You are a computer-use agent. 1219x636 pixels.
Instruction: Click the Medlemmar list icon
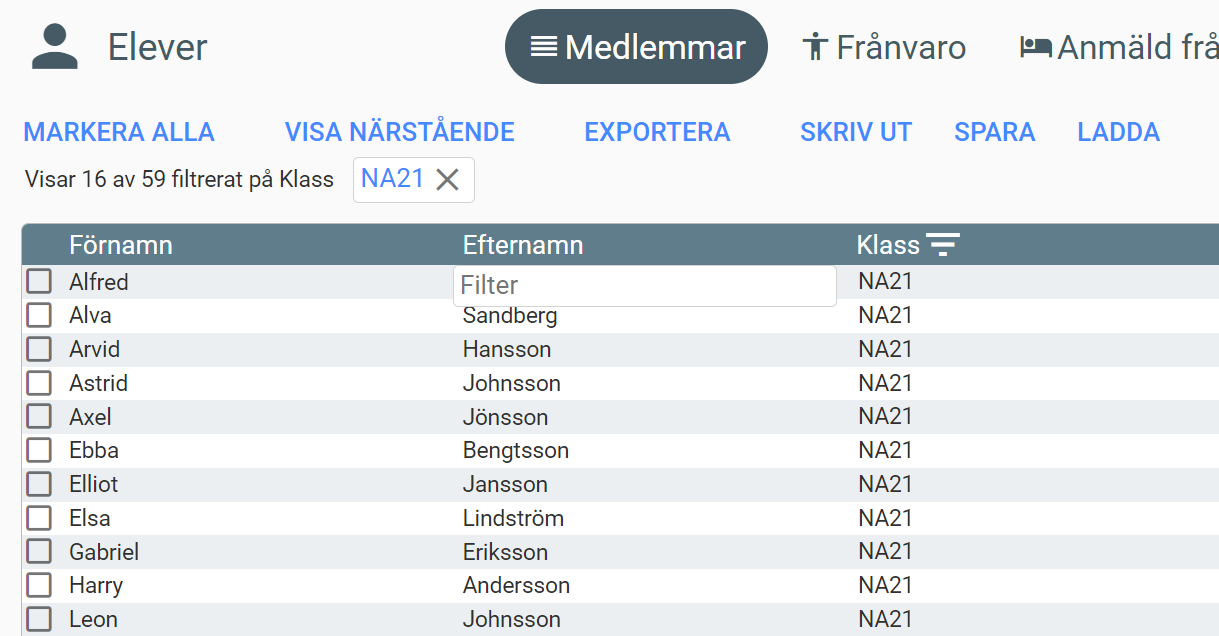coord(544,47)
